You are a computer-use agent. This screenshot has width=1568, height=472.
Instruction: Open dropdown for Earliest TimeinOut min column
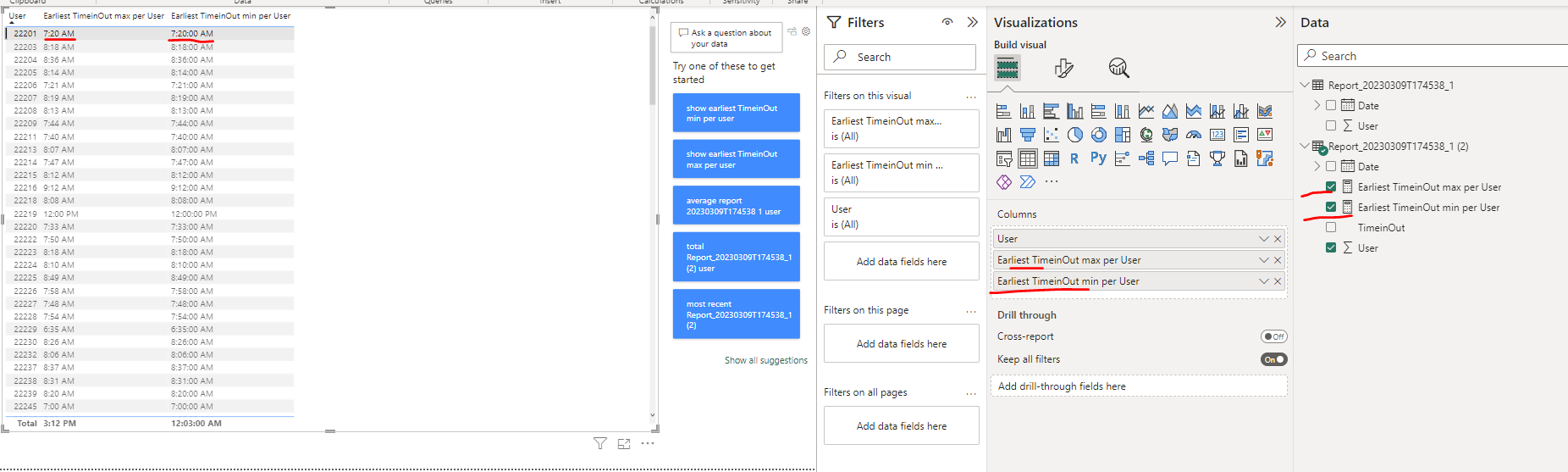1264,281
